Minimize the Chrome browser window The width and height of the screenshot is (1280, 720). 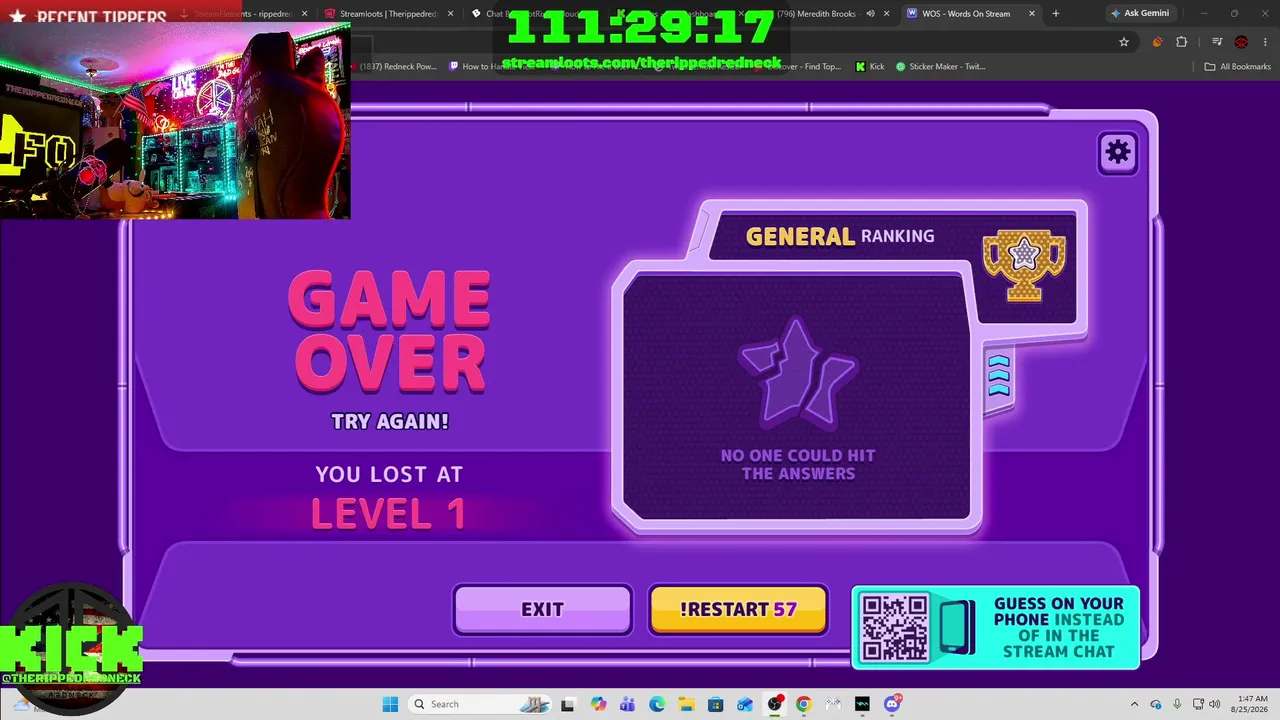tap(1206, 14)
